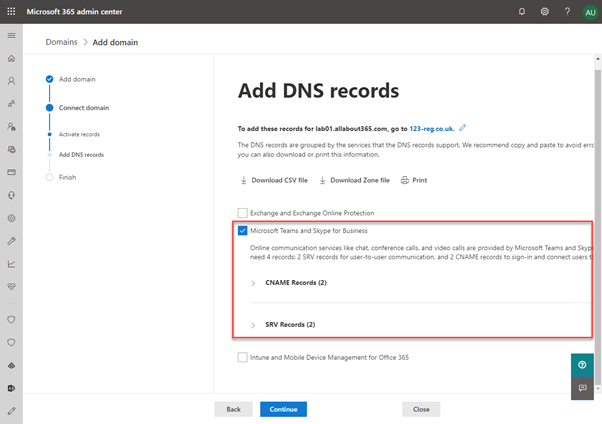Open the AU account avatar
Image resolution: width=602 pixels, height=424 pixels.
click(590, 12)
